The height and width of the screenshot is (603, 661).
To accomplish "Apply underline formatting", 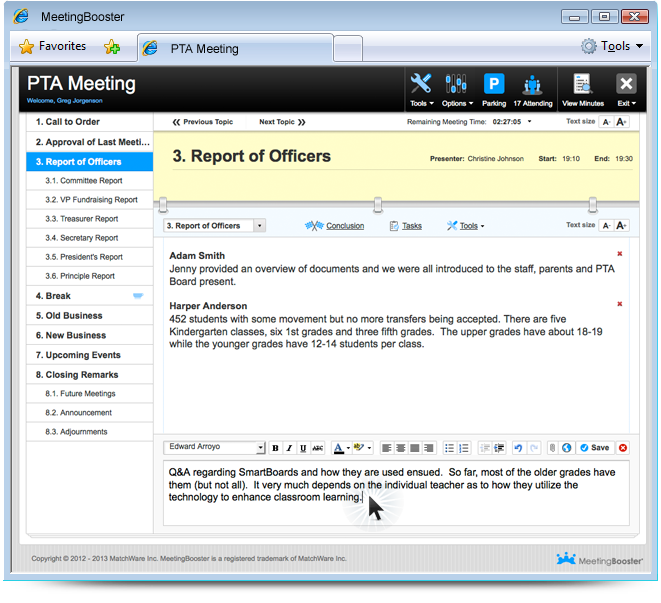I will tap(303, 448).
